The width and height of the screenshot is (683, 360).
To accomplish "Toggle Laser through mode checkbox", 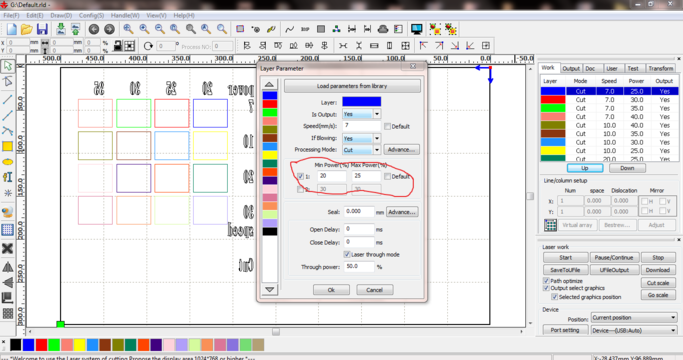I will click(347, 254).
